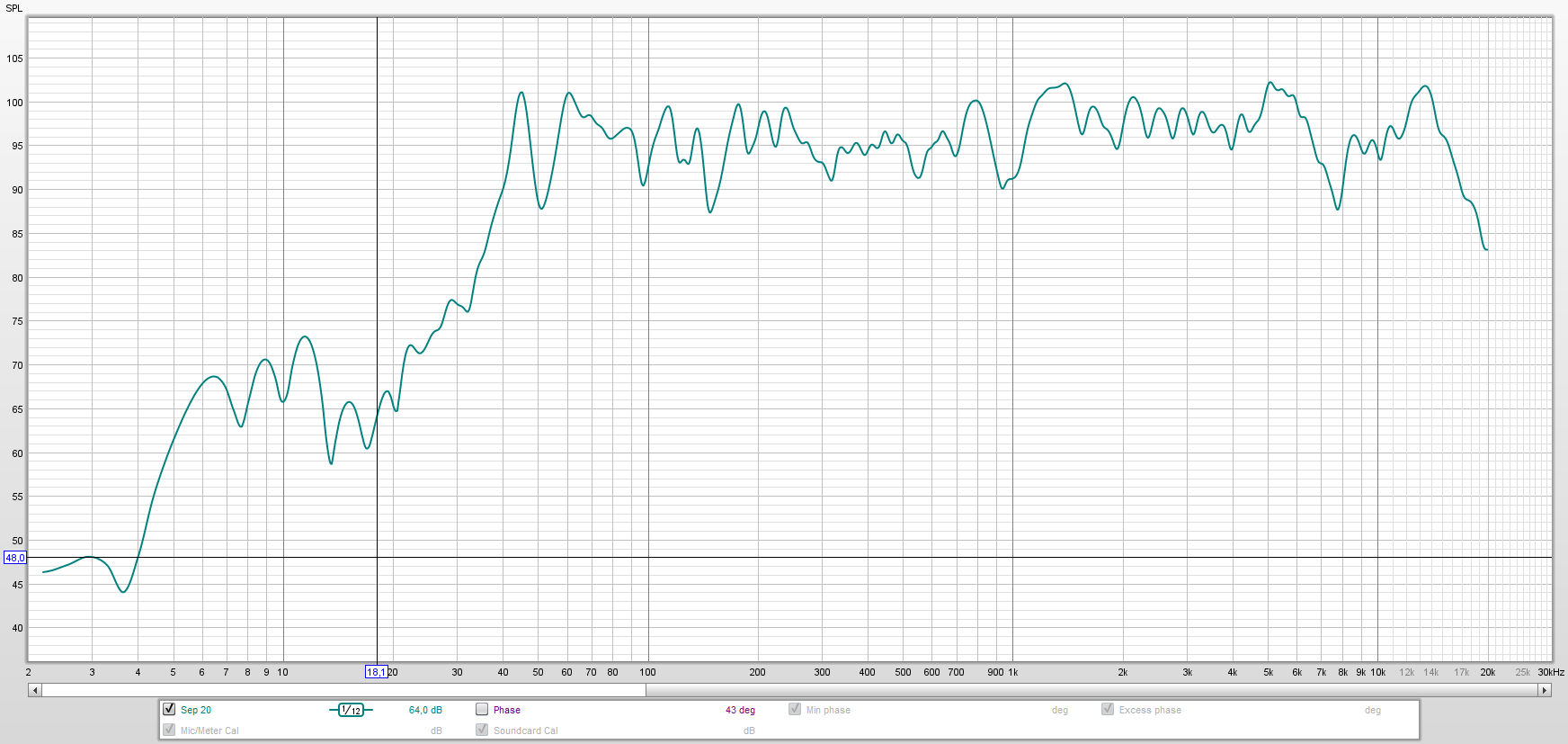Toggle the Mic/Meter Cal checkbox
The image size is (1568, 744).
click(x=169, y=730)
